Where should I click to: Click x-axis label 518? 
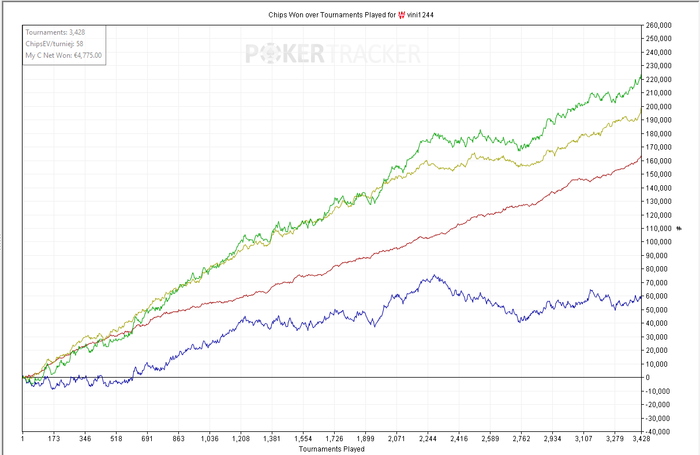click(x=116, y=439)
